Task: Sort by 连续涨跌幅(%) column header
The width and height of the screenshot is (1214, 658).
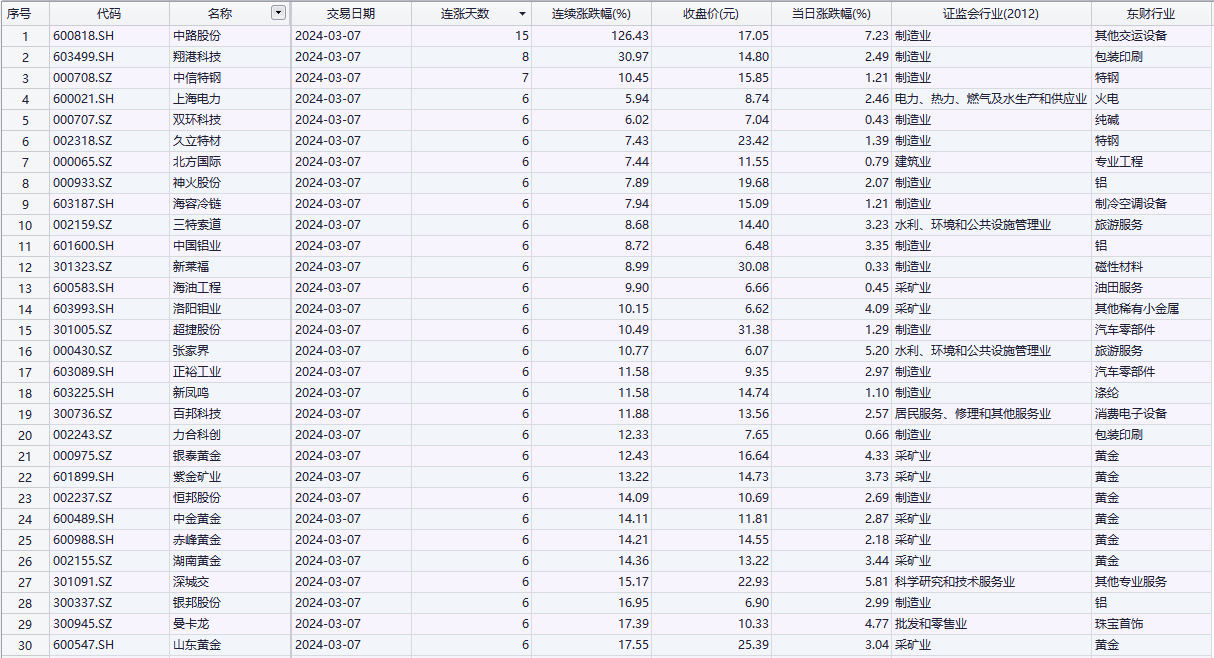Action: click(x=591, y=13)
